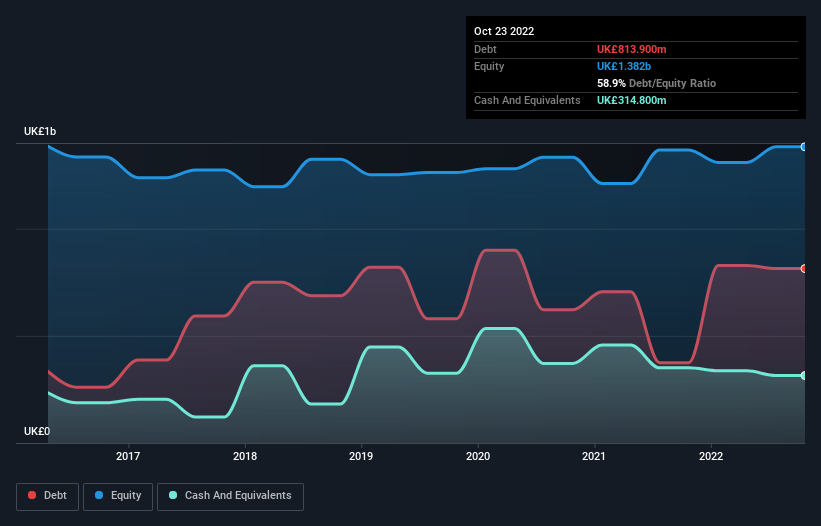This screenshot has height=526, width=821.
Task: Click the Debt label in tooltip
Action: 485,49
